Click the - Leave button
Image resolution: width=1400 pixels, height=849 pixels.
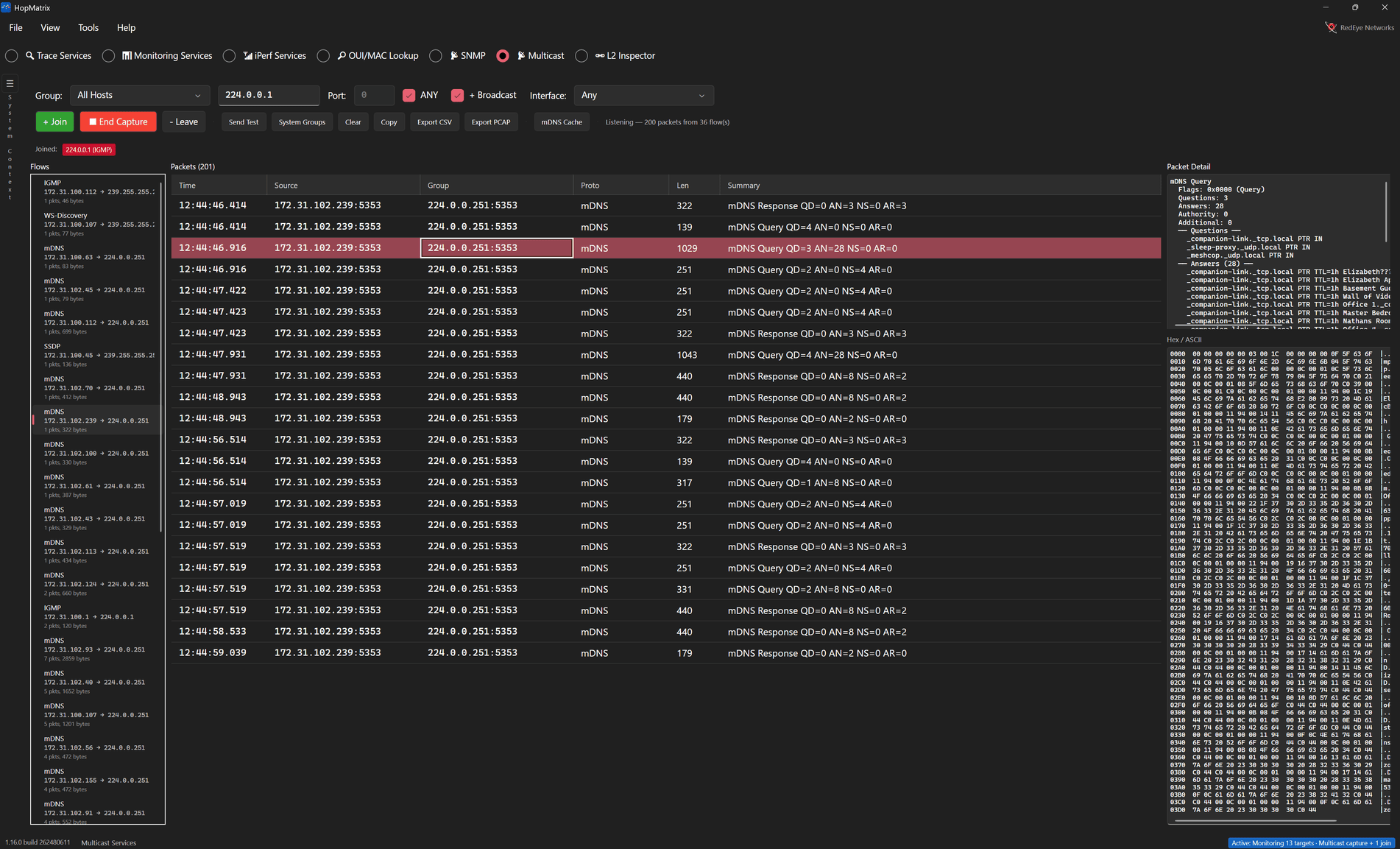(x=184, y=122)
